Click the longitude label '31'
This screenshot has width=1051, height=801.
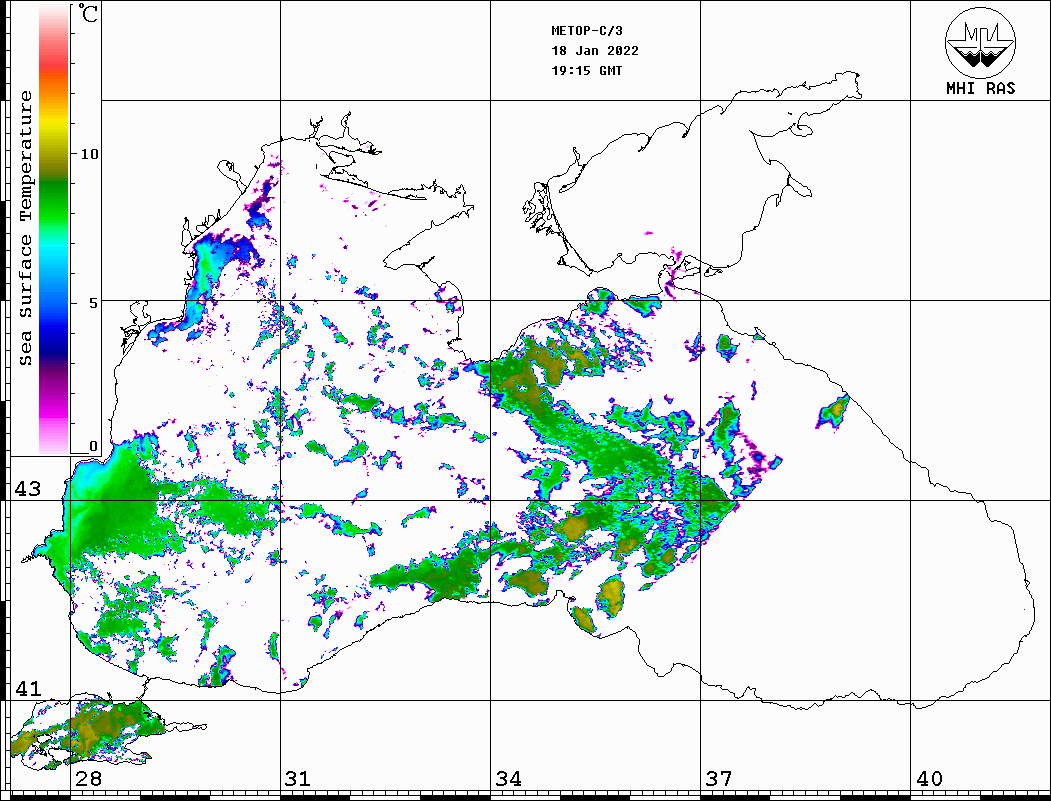tap(298, 779)
